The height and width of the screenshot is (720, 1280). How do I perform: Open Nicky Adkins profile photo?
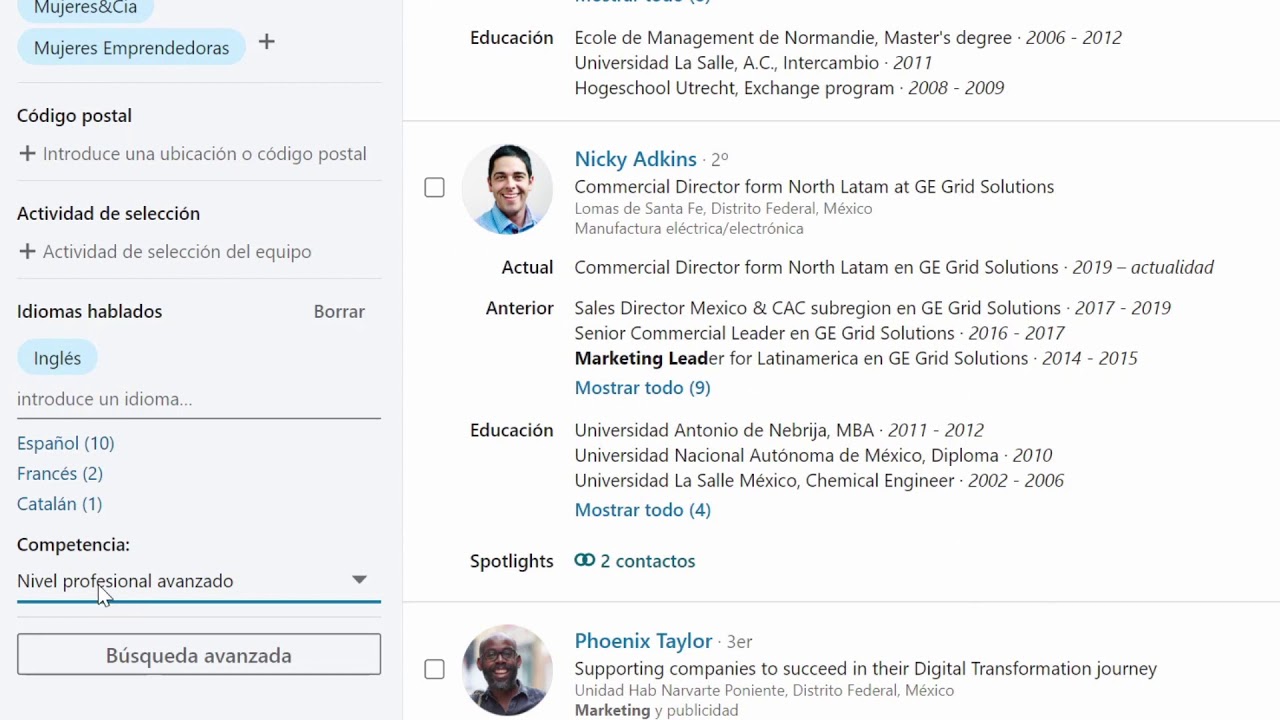507,189
